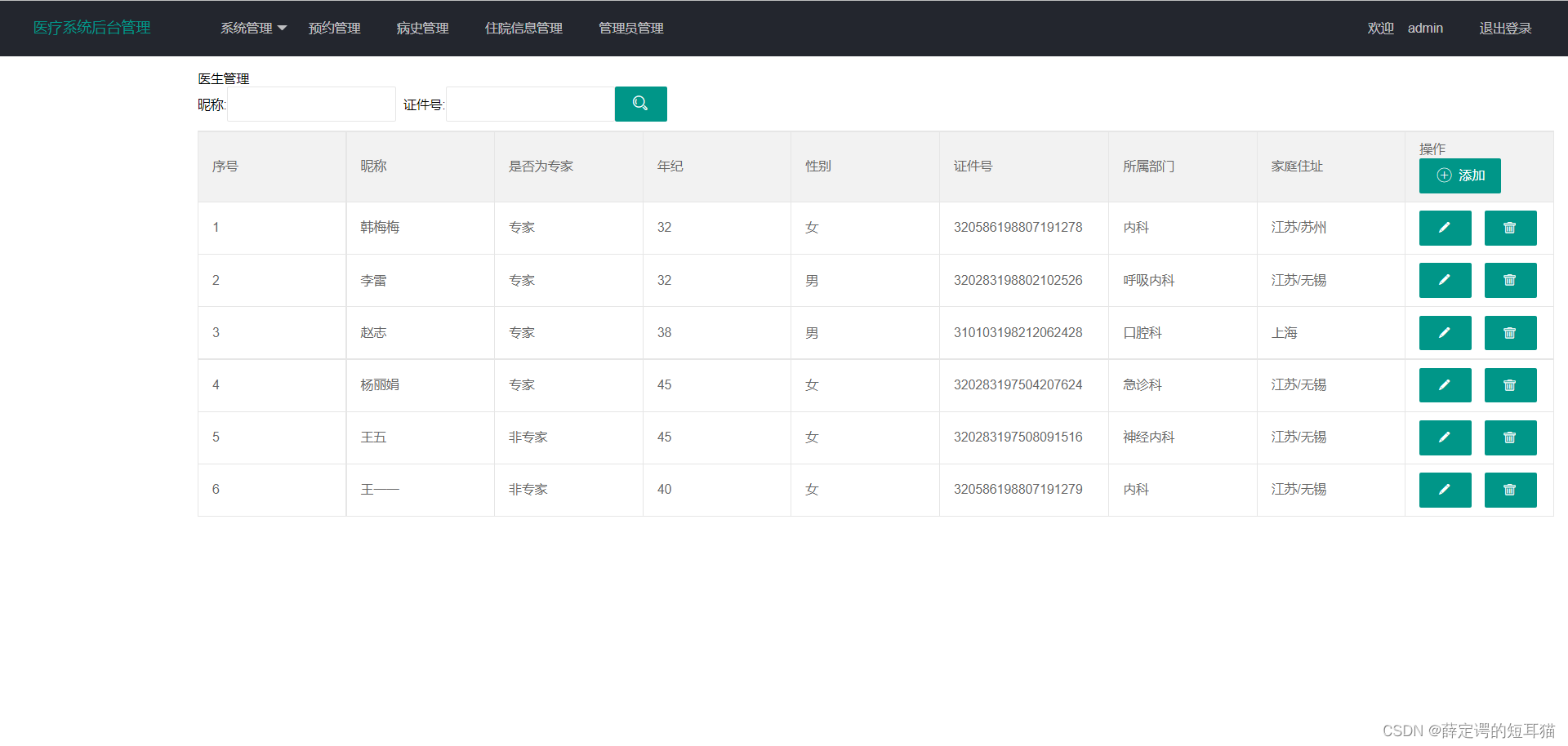
Task: Edit the row for 赵志
Action: pyautogui.click(x=1445, y=333)
